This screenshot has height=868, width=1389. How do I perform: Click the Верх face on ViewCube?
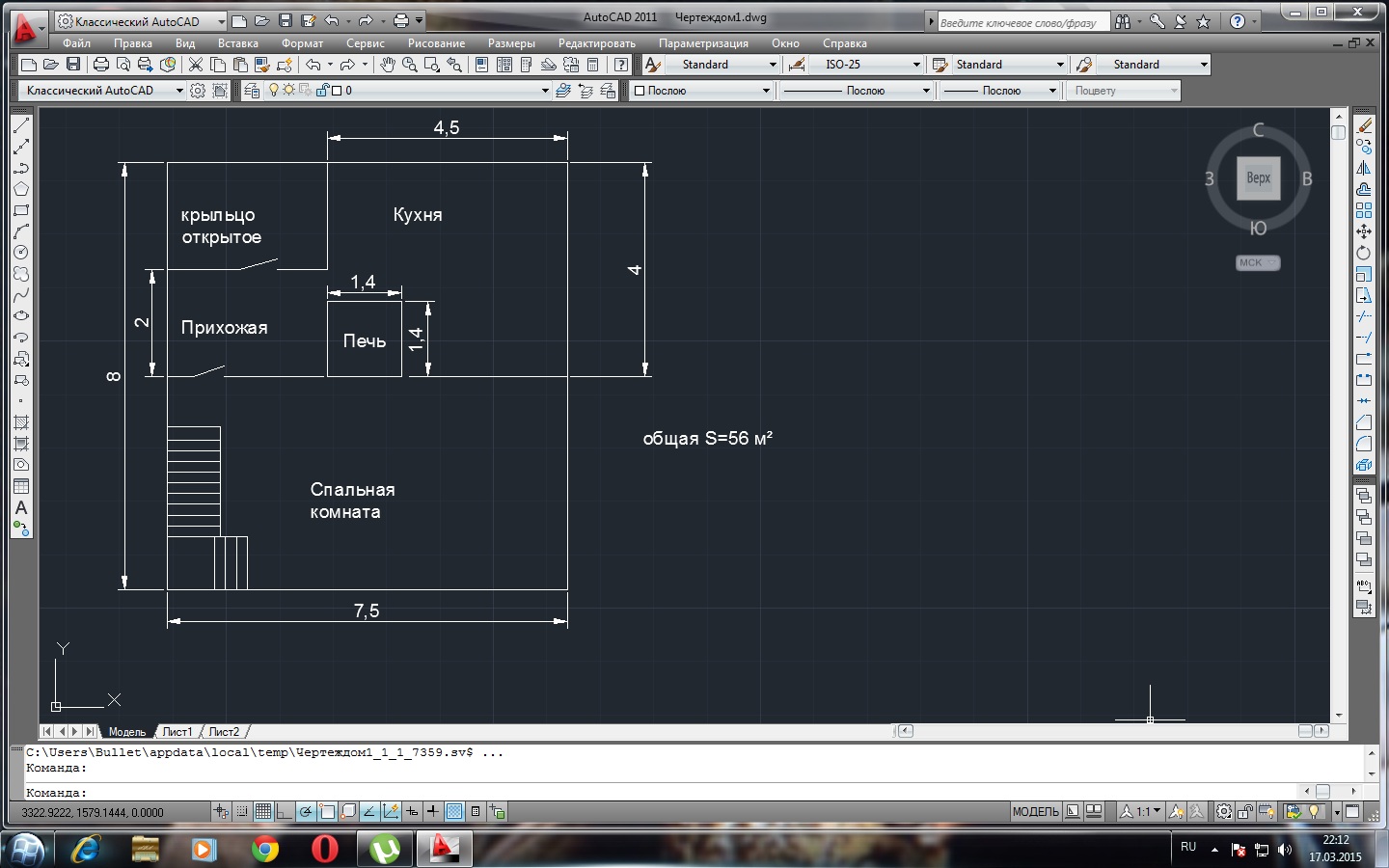(x=1258, y=178)
